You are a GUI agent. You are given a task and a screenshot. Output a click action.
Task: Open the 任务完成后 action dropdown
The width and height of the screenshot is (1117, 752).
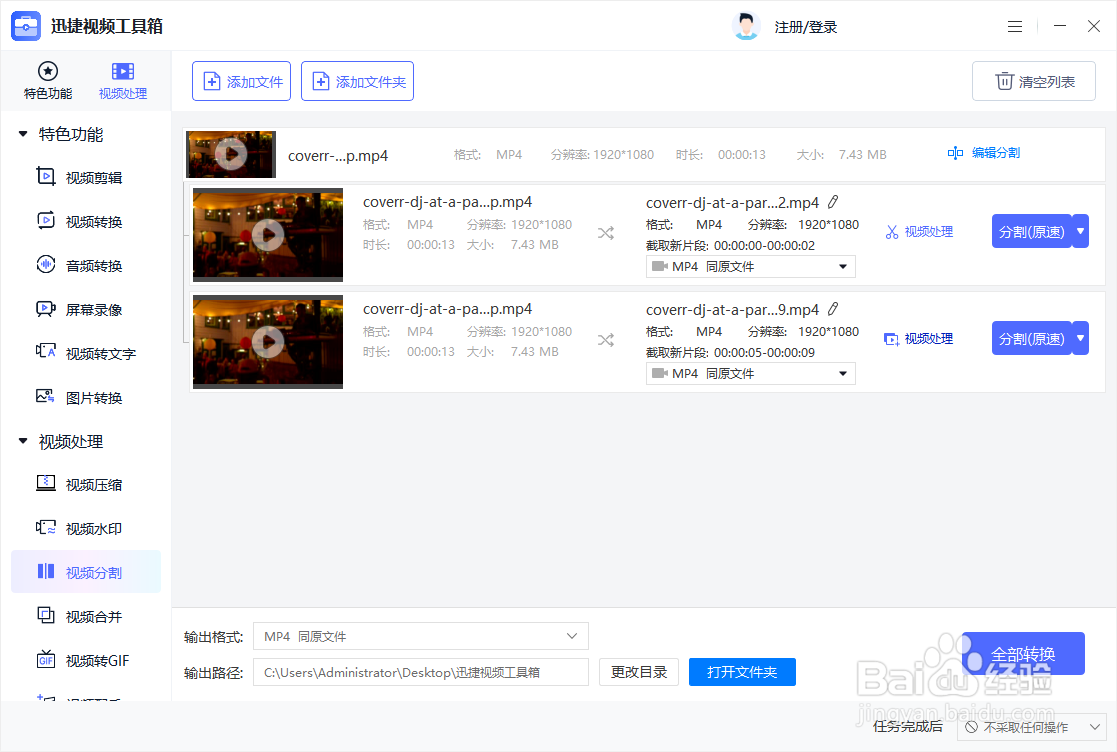point(1032,727)
